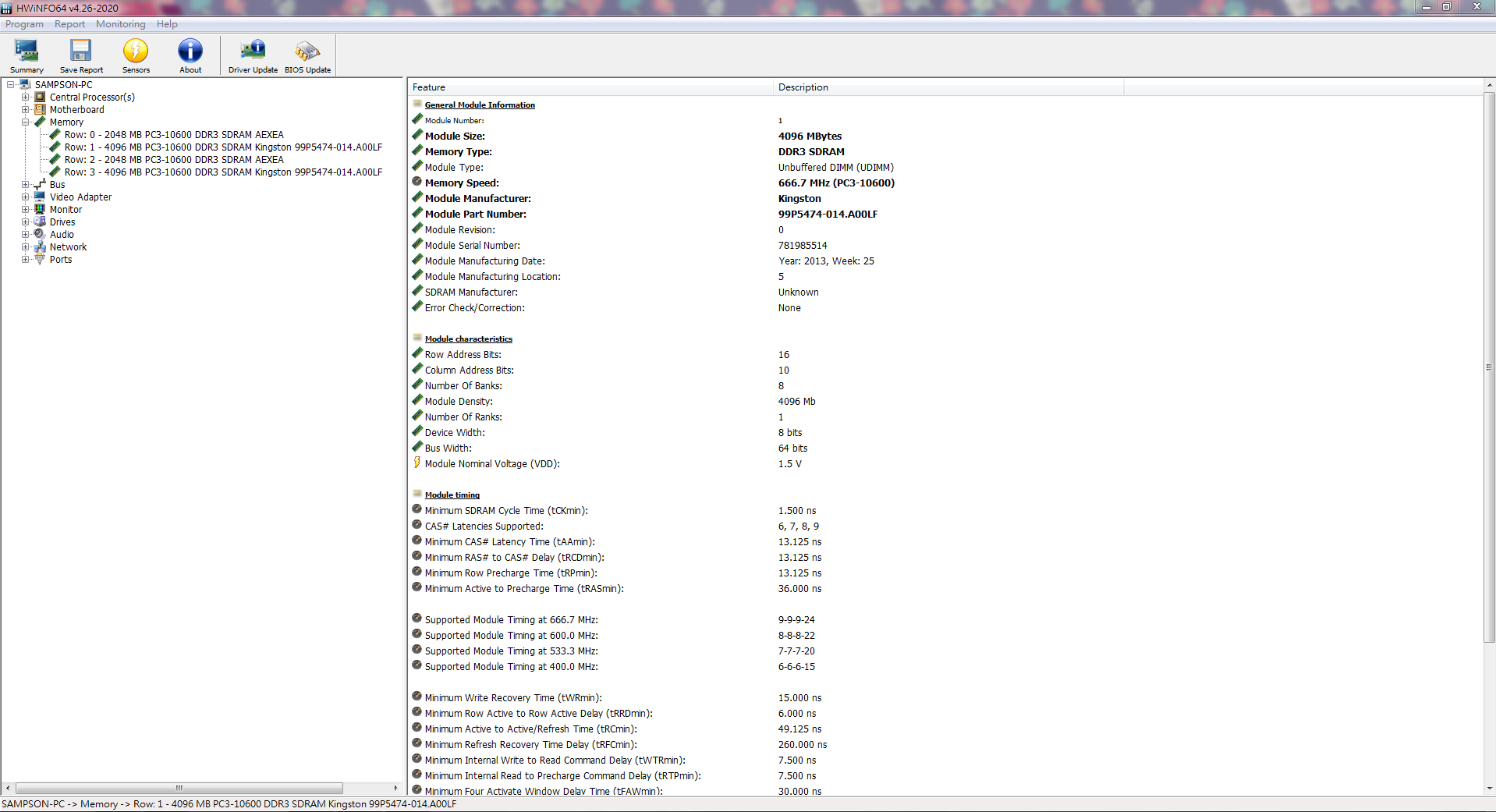Click the details vertical scrollbar thumb
1496x812 pixels.
1489,367
